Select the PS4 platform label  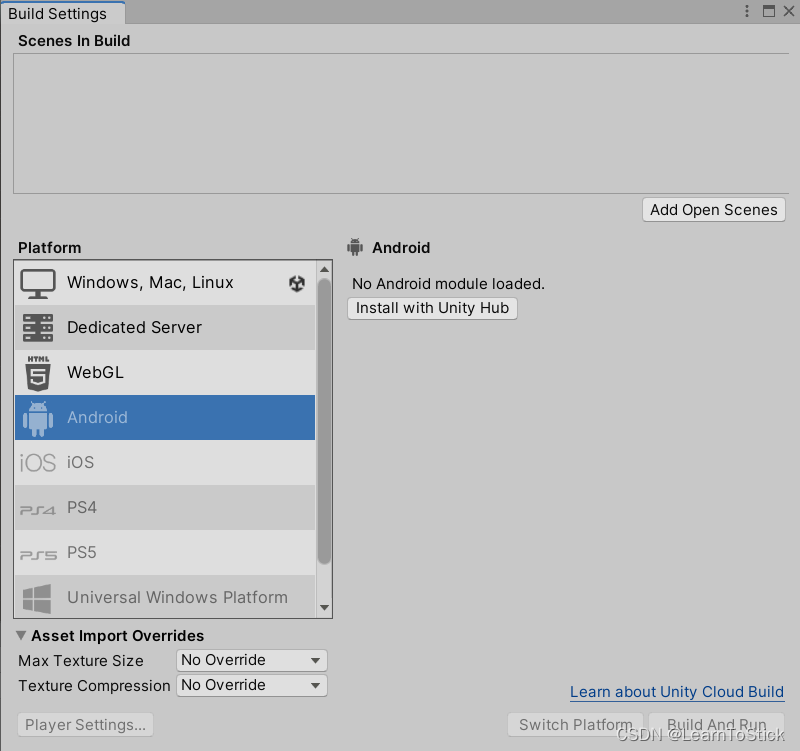82,508
